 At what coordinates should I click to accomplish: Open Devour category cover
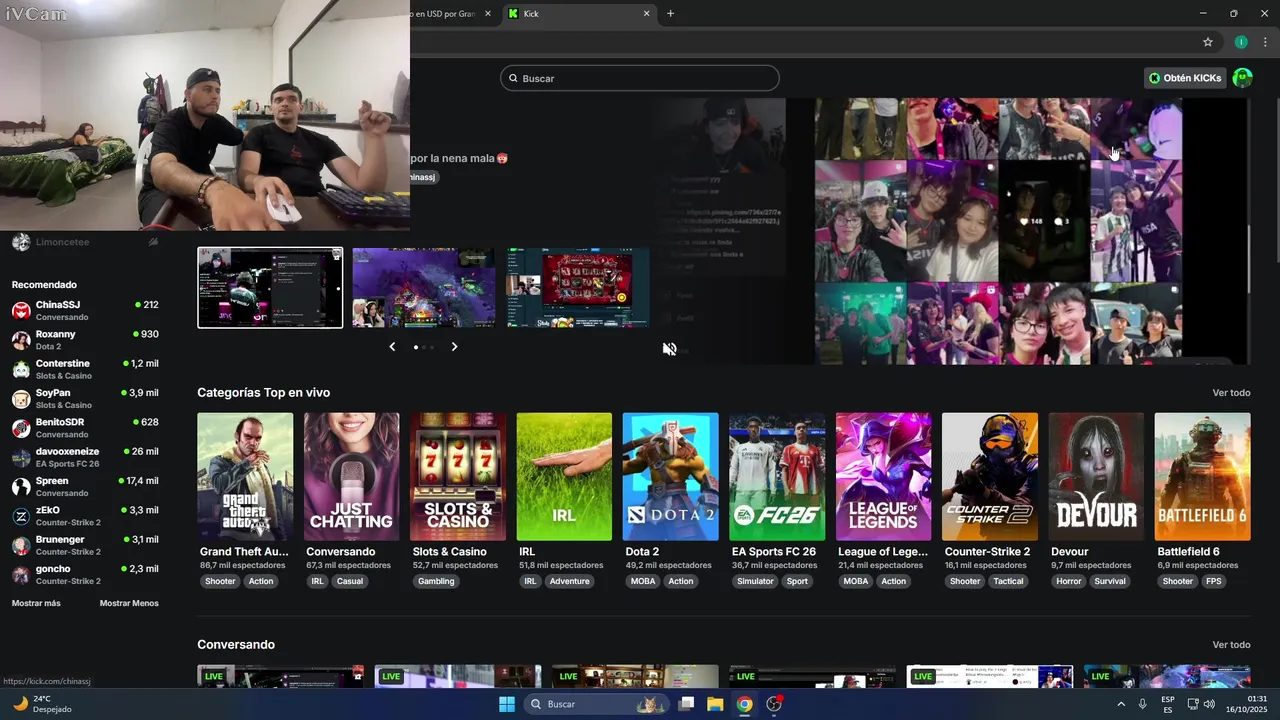[1096, 477]
